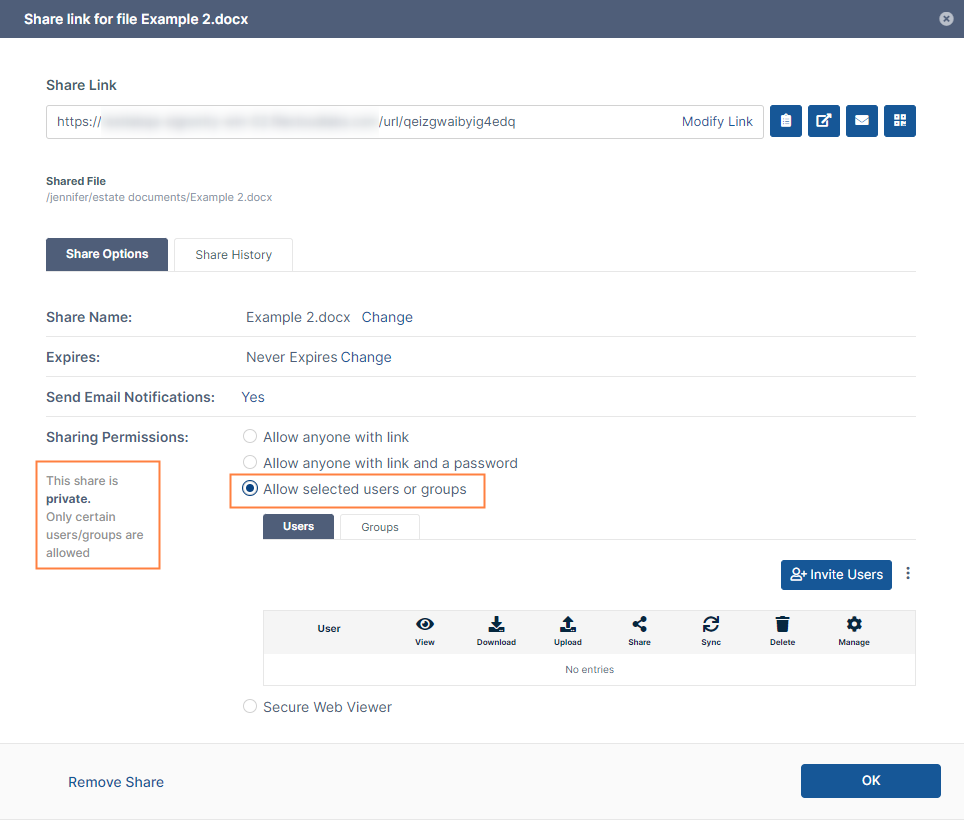Screen dimensions: 964x820
Task: Click Remove Share link
Action: (x=116, y=782)
